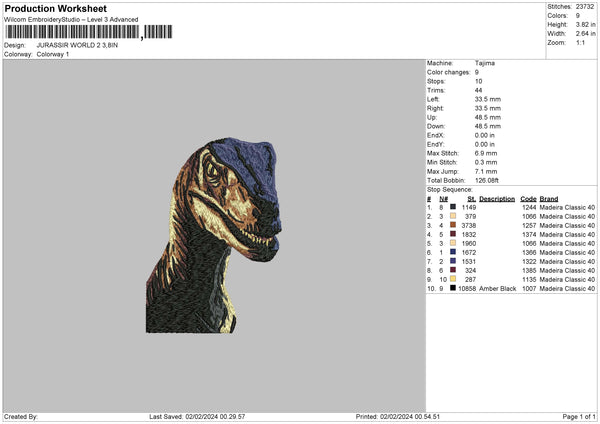Click the Production Worksheet title

pos(55,8)
